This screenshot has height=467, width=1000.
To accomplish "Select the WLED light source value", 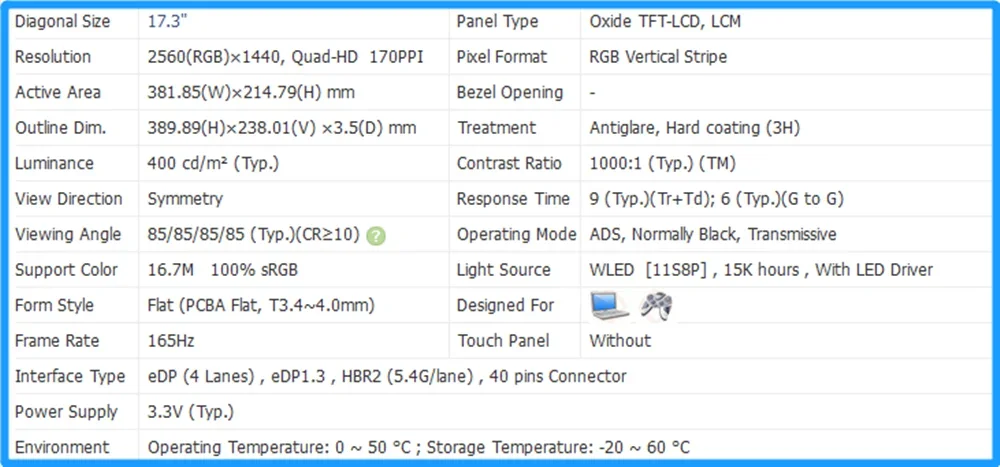I will coord(760,270).
